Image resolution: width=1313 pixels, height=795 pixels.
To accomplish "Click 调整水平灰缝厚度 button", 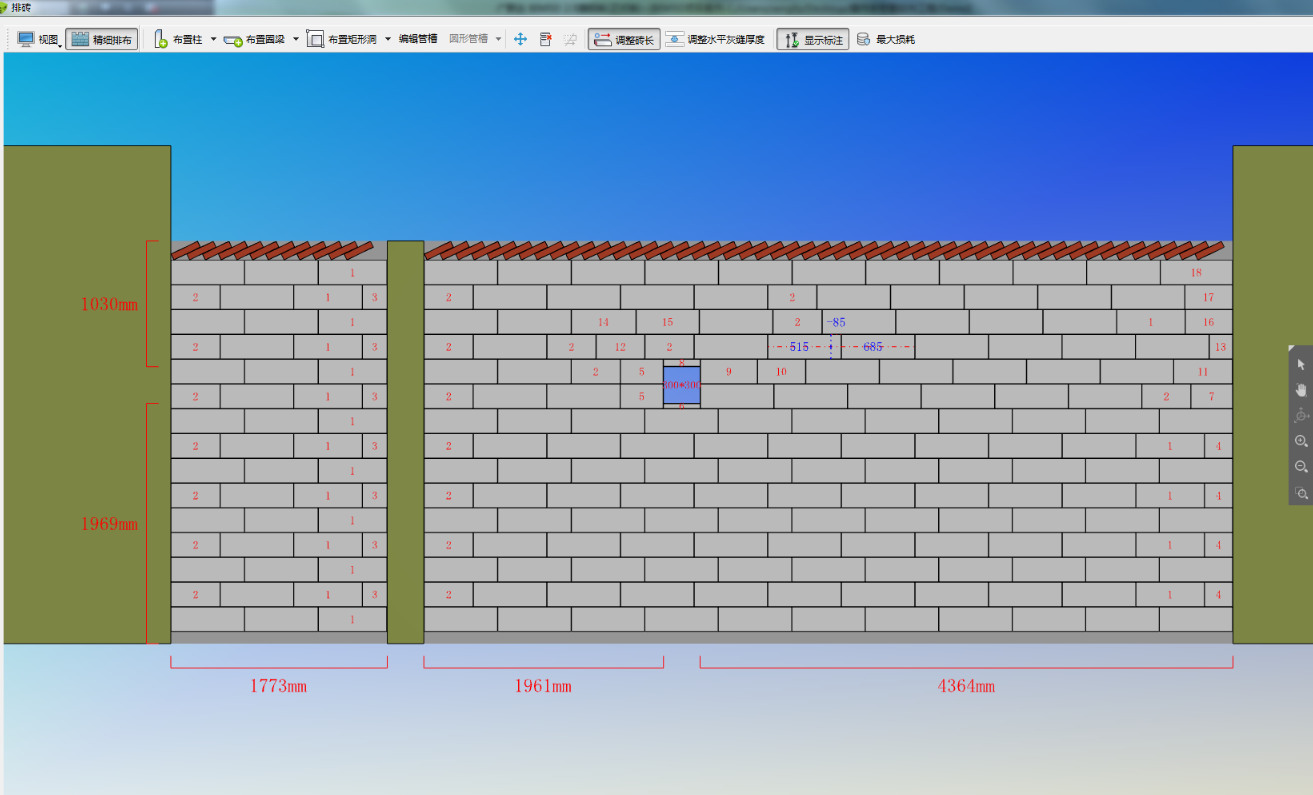I will pos(716,40).
